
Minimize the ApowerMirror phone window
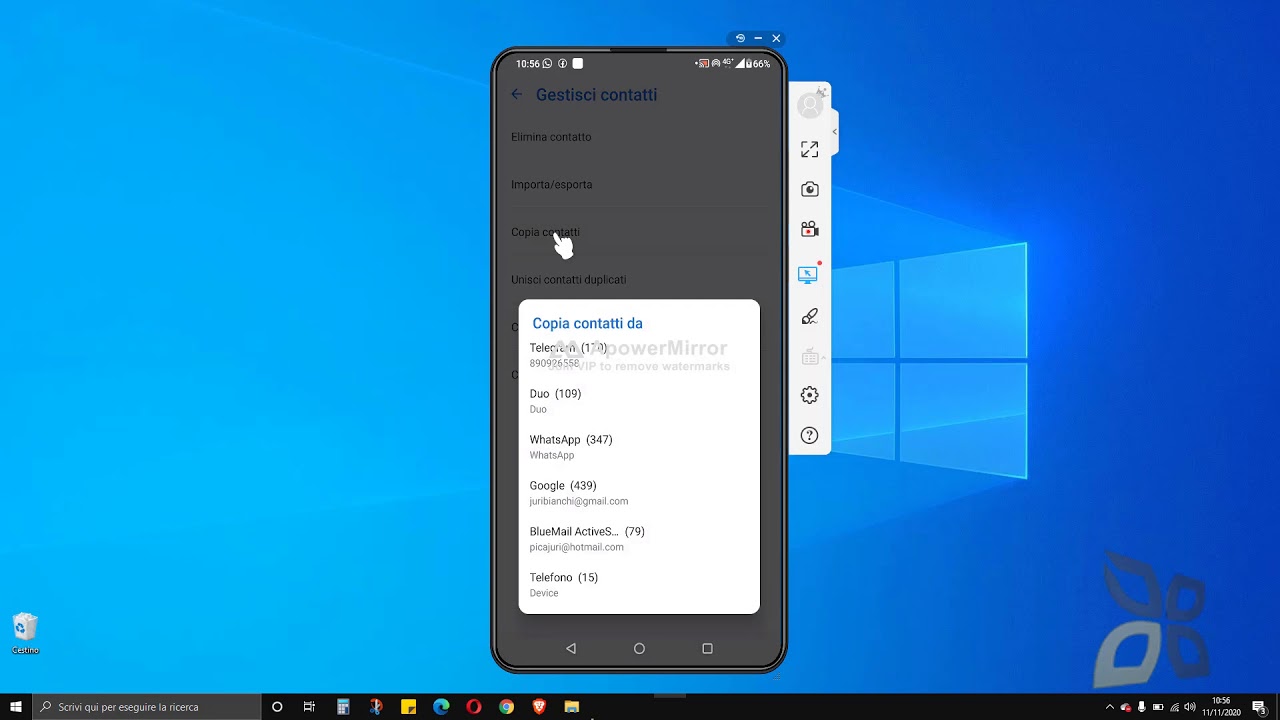point(758,38)
